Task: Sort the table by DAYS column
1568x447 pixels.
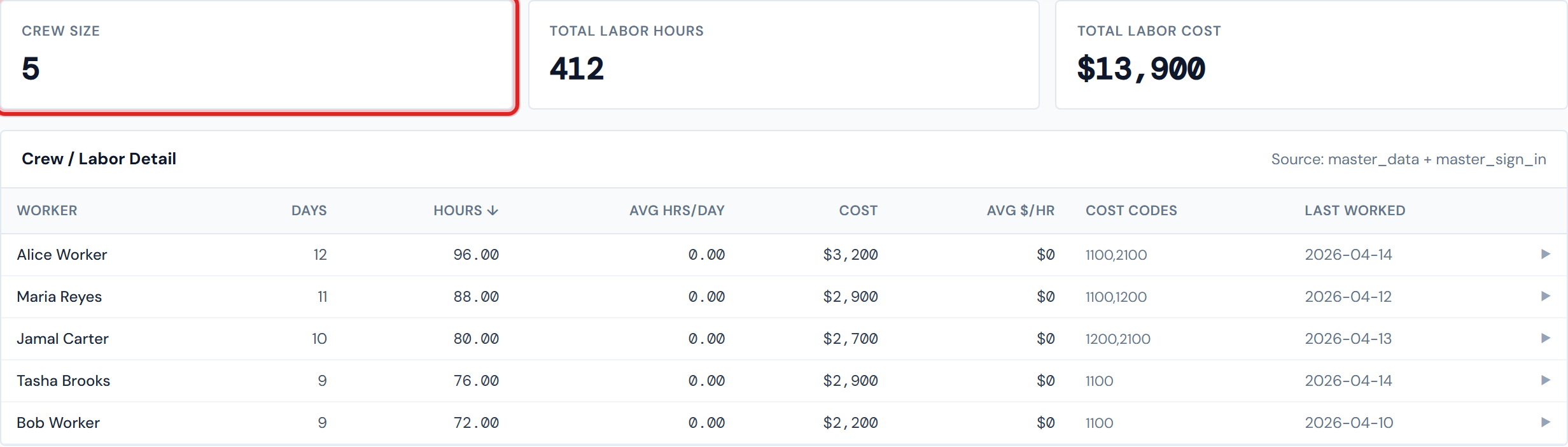Action: click(x=309, y=210)
